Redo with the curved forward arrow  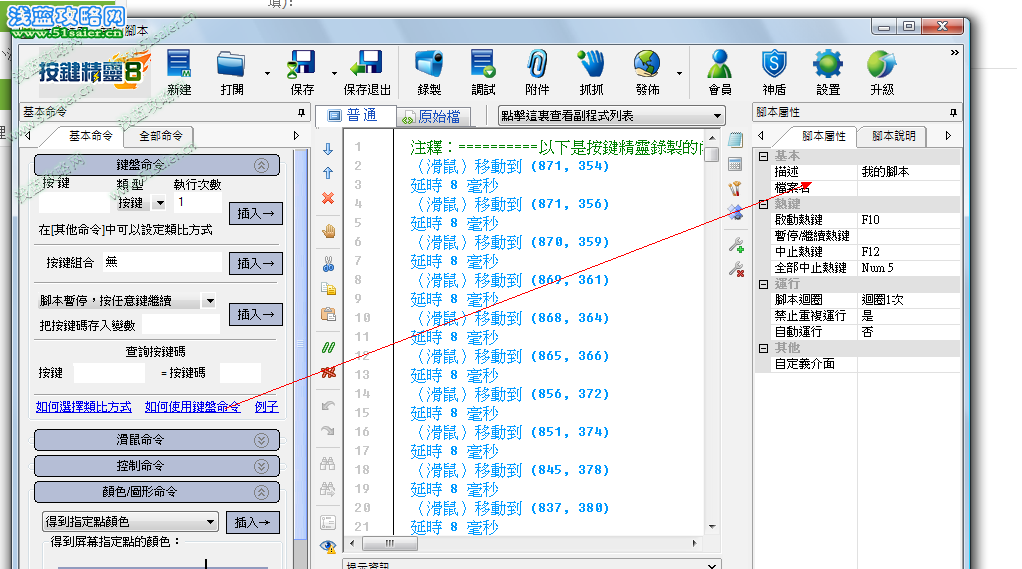coord(328,430)
